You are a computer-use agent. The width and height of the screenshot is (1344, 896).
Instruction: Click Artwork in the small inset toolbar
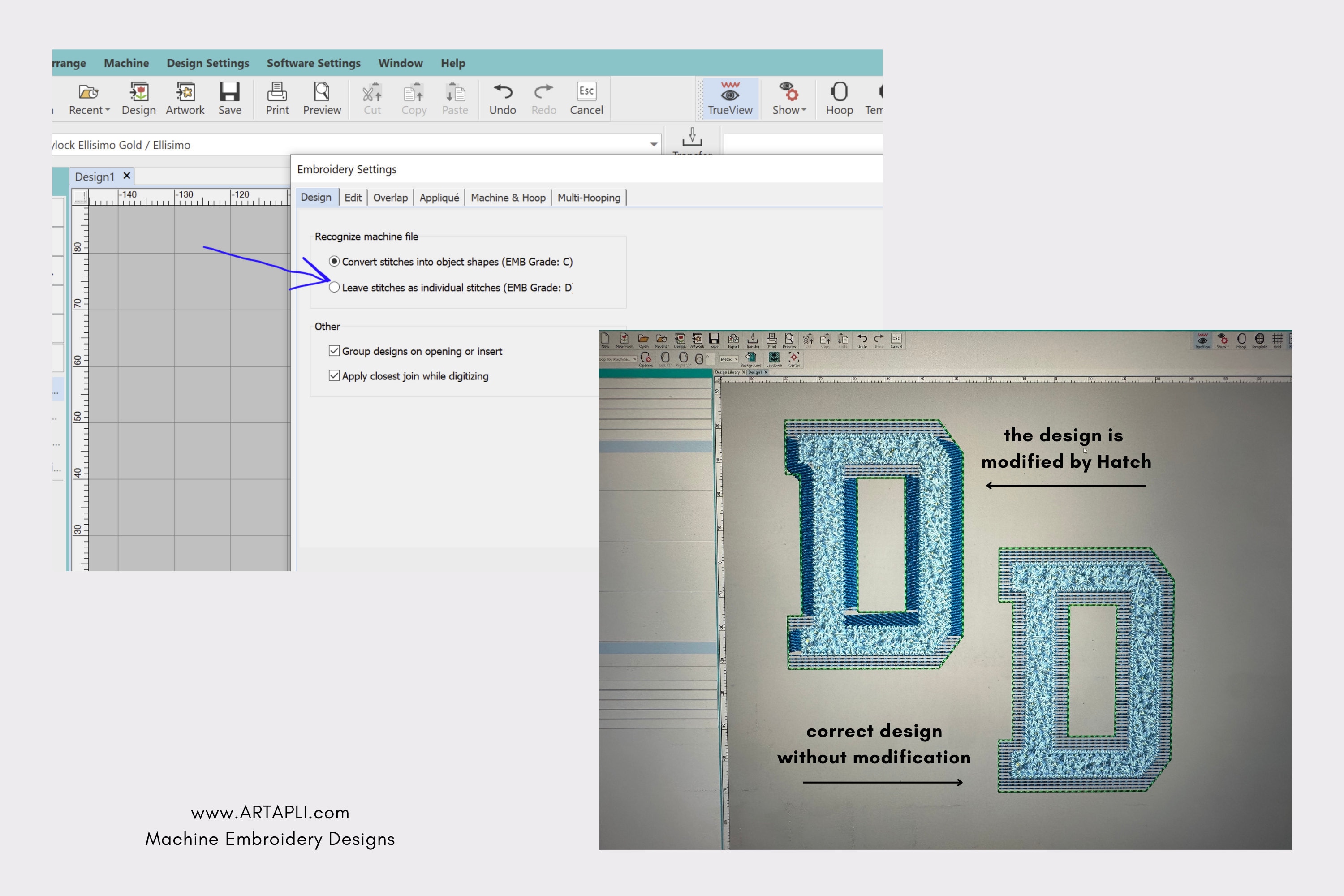697,340
